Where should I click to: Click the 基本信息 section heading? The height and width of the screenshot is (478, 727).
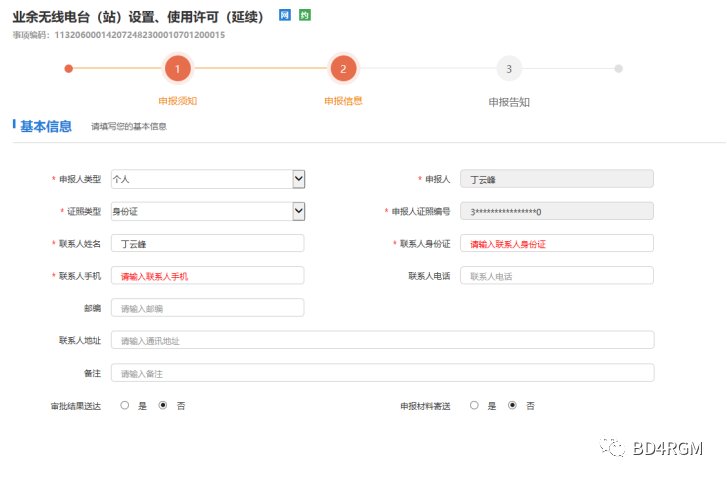[46, 126]
